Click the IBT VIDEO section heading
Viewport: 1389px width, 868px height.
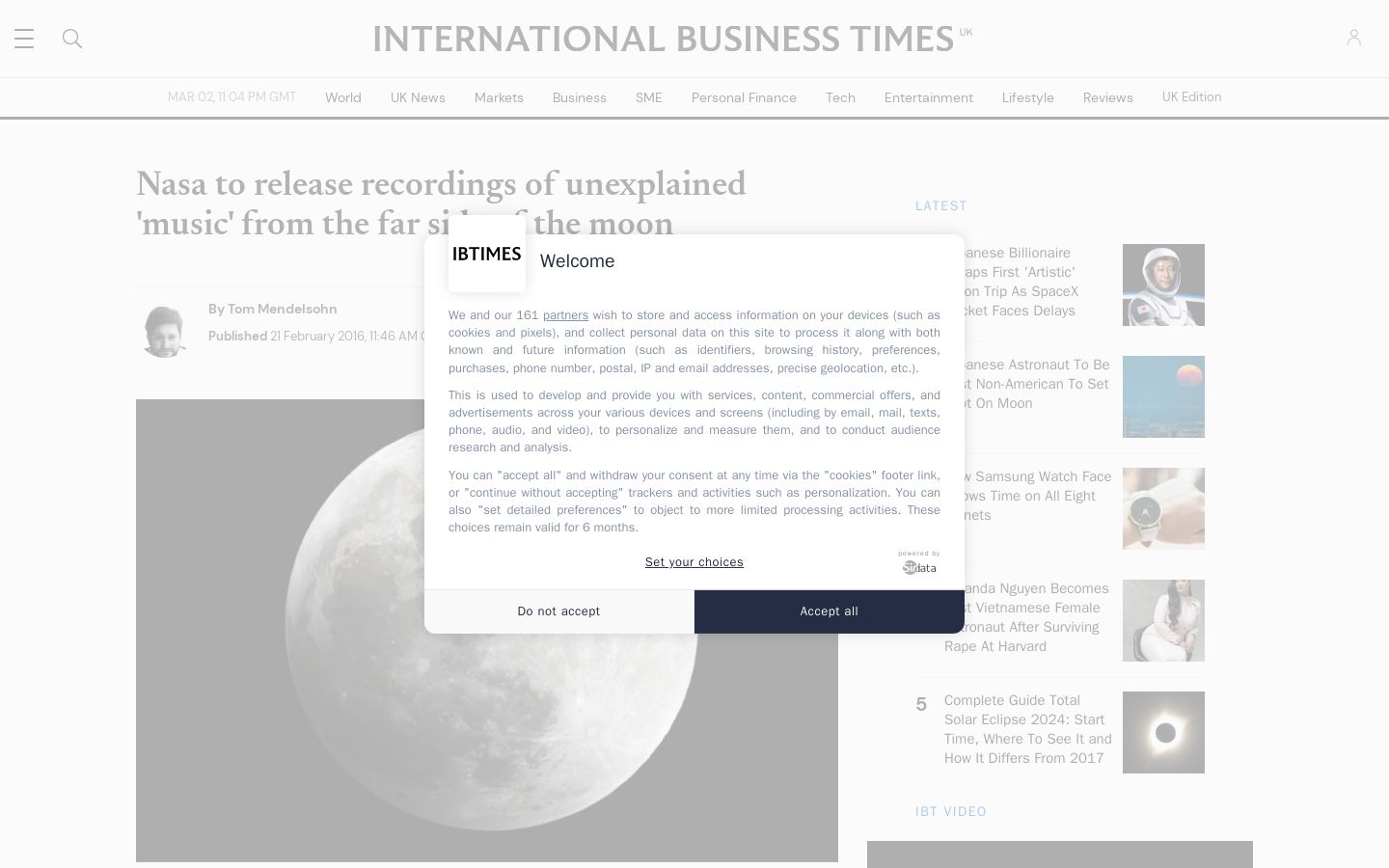[951, 812]
